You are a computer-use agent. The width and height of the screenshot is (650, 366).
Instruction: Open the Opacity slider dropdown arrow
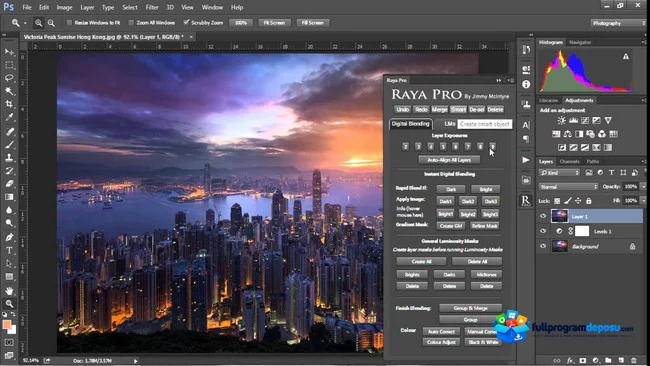coord(643,187)
